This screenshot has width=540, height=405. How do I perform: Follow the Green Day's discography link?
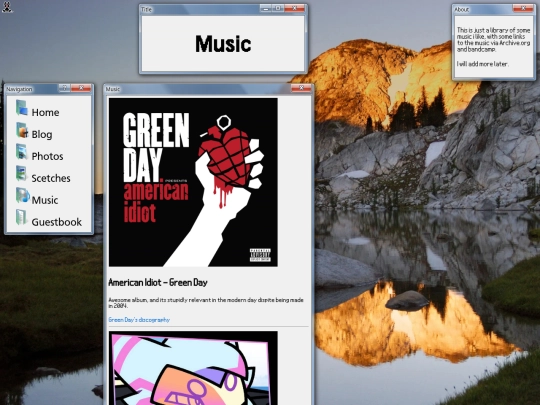pos(139,320)
